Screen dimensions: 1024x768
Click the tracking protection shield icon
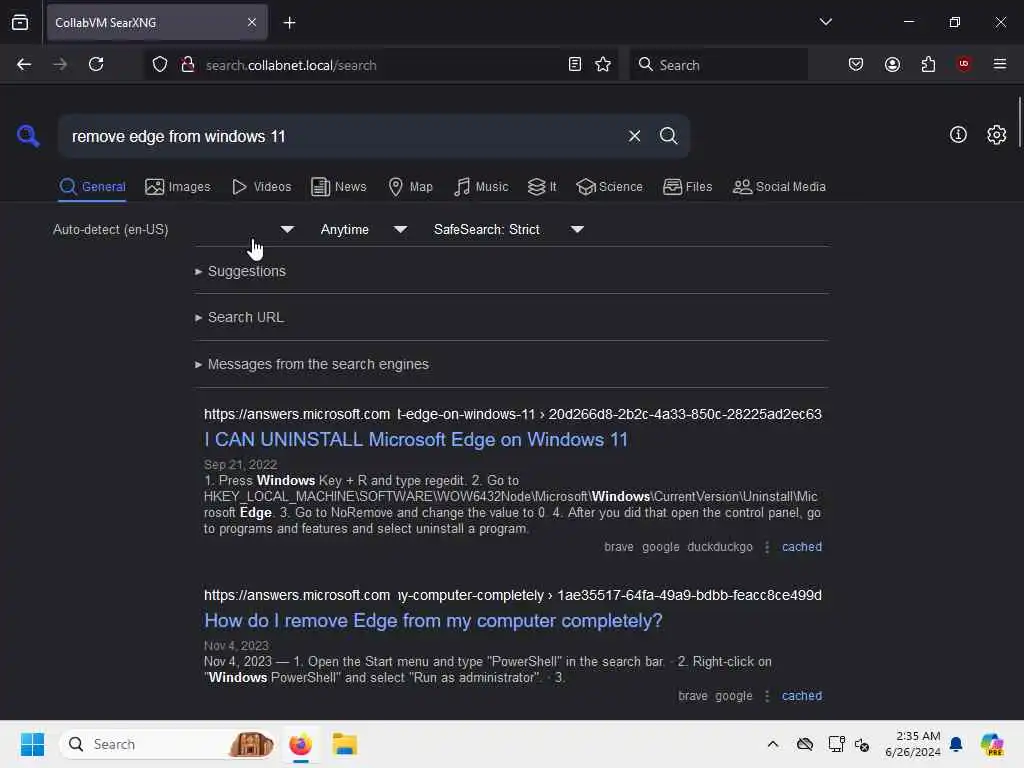[x=160, y=65]
